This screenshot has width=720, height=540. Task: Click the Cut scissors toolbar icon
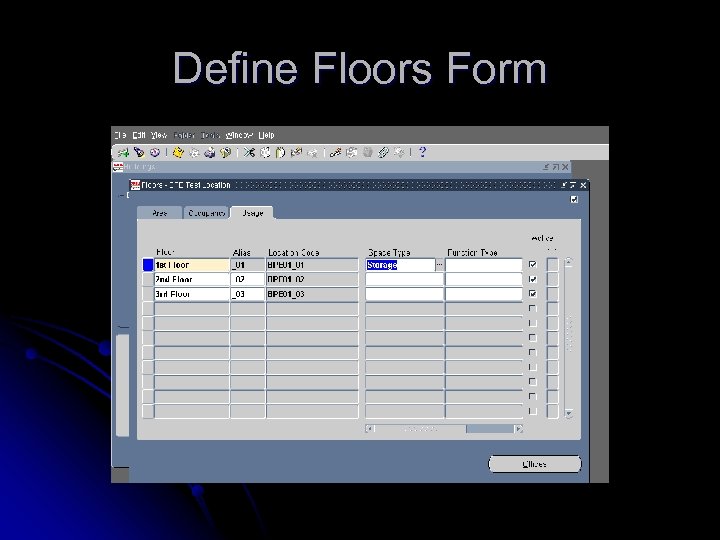pyautogui.click(x=249, y=152)
